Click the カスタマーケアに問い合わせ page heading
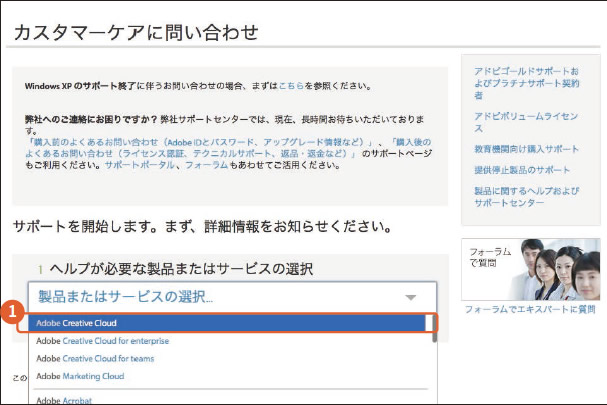The width and height of the screenshot is (607, 405). pyautogui.click(x=136, y=32)
